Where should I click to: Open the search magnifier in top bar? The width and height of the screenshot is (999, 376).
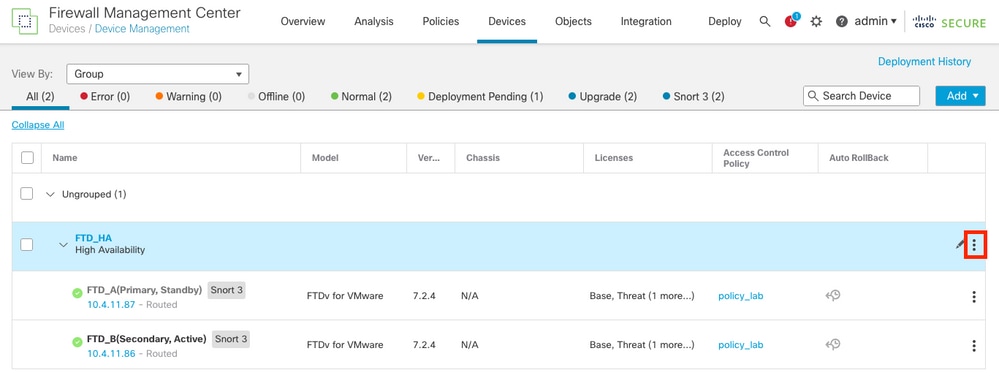click(x=765, y=22)
